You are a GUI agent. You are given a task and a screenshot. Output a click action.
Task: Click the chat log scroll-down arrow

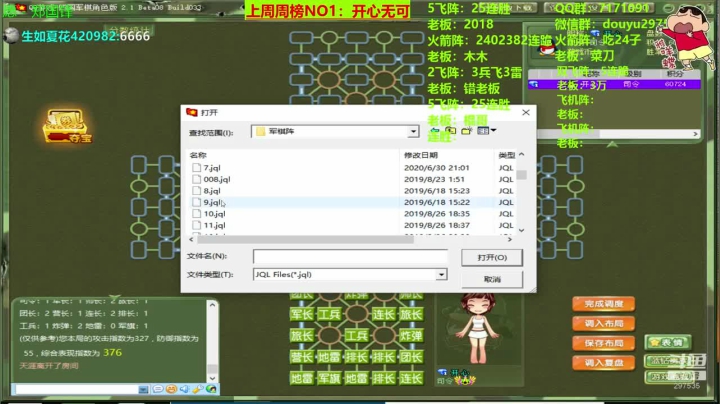click(212, 378)
